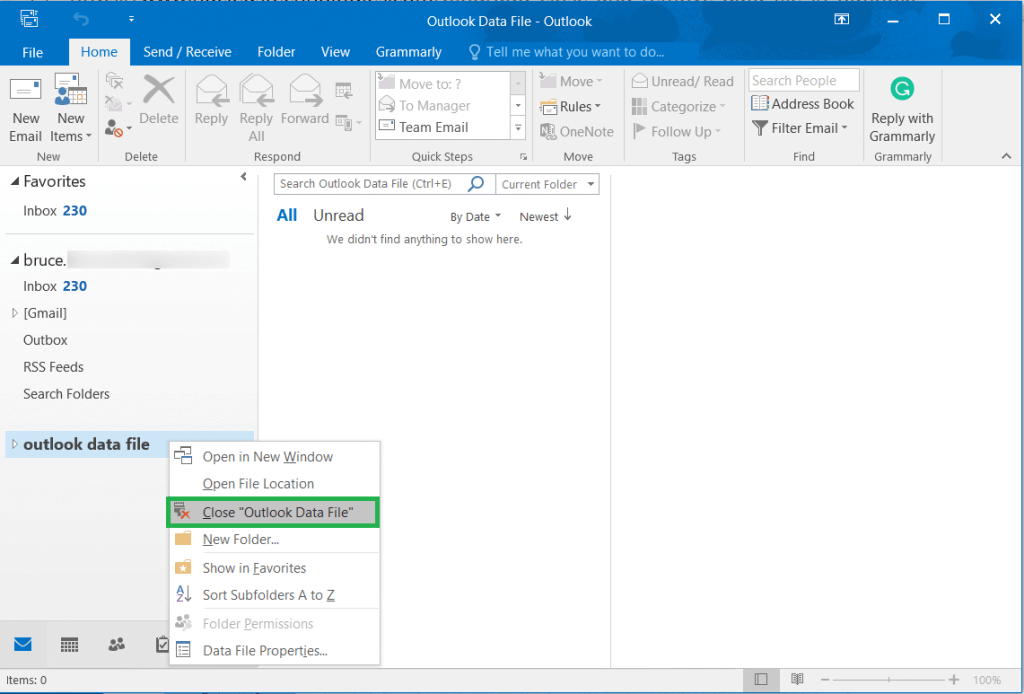Select the Search Folders item
This screenshot has width=1024, height=694.
pyautogui.click(x=66, y=394)
